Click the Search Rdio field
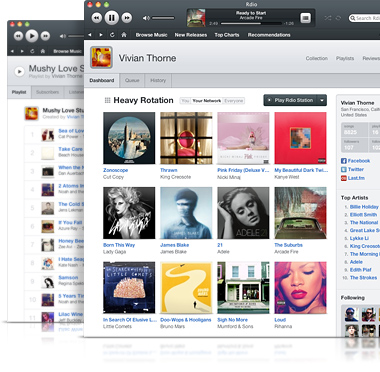The image size is (380, 372). click(364, 18)
